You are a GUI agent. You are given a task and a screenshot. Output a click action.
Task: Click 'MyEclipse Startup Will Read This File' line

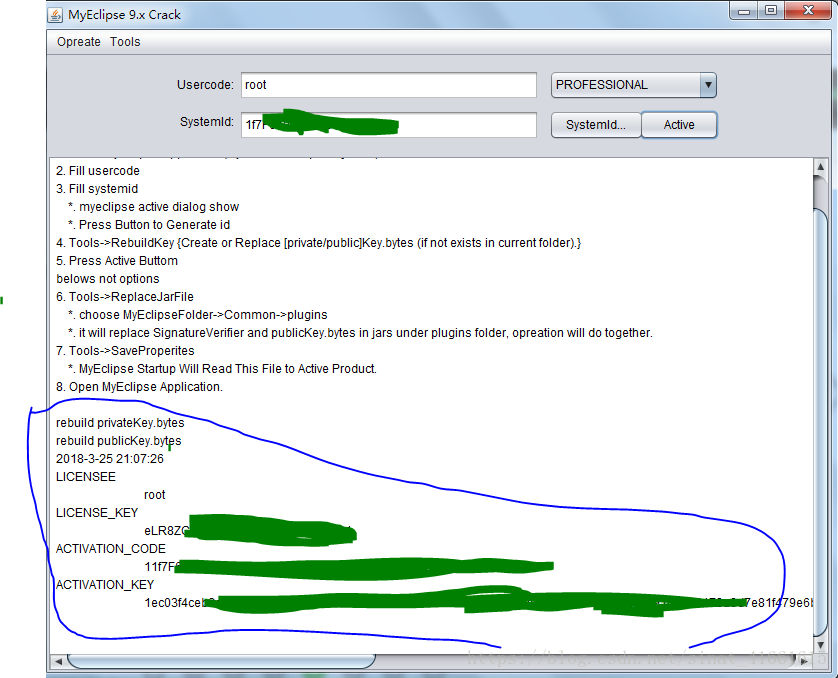coord(222,369)
